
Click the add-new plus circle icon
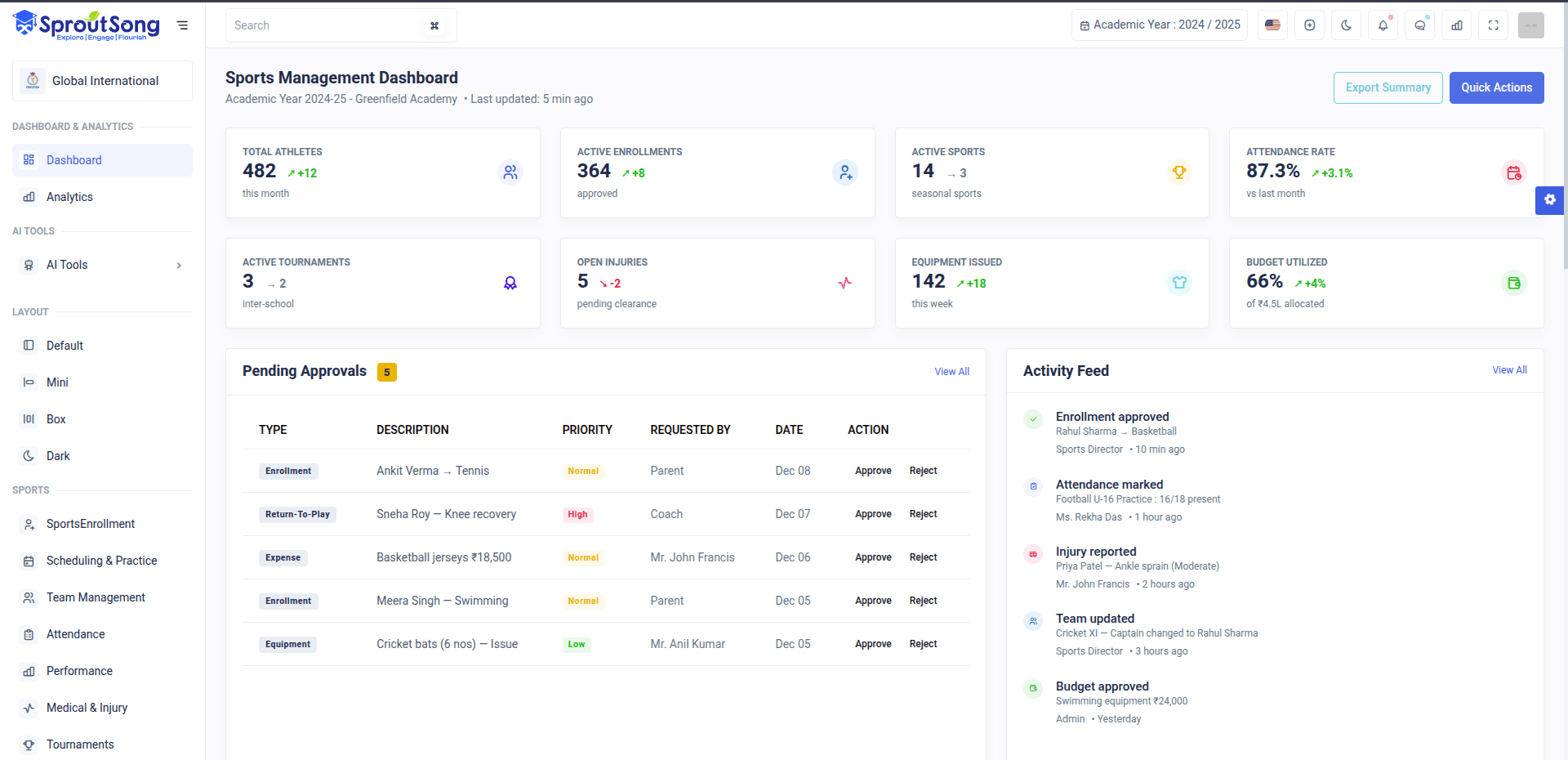tap(1309, 25)
